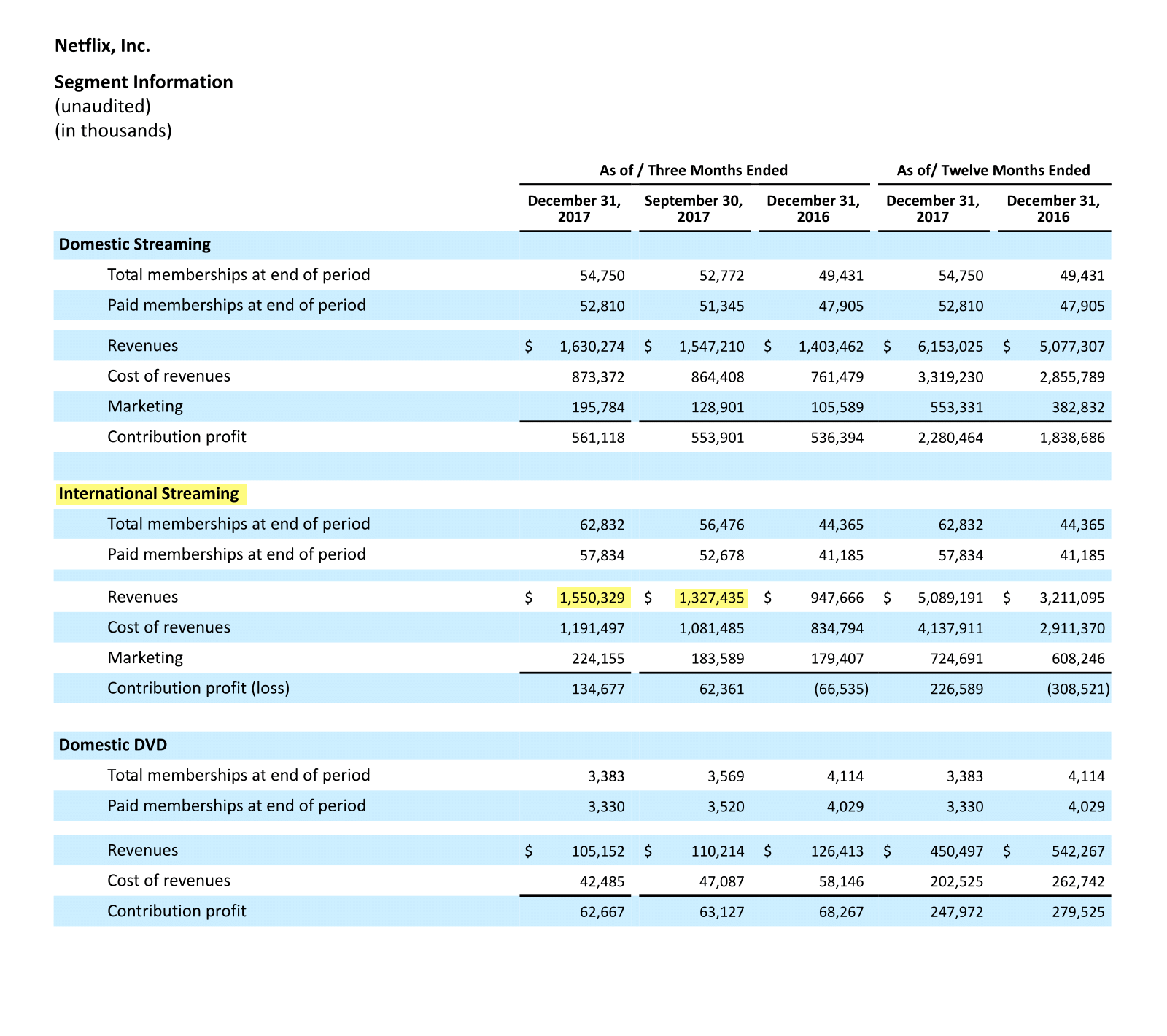Click DVD revenue value 105,152
Viewport: 1167px width, 1036px height.
(598, 851)
